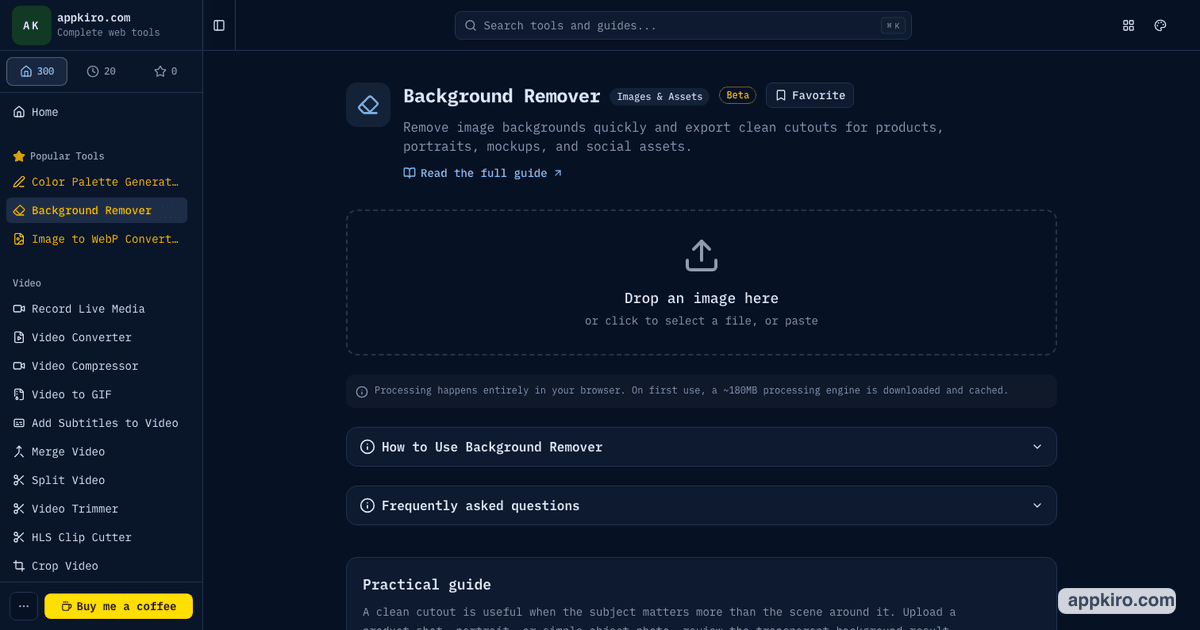Click the scissors icon beside HLS Clip Cutter
This screenshot has width=1200, height=630.
click(x=19, y=537)
